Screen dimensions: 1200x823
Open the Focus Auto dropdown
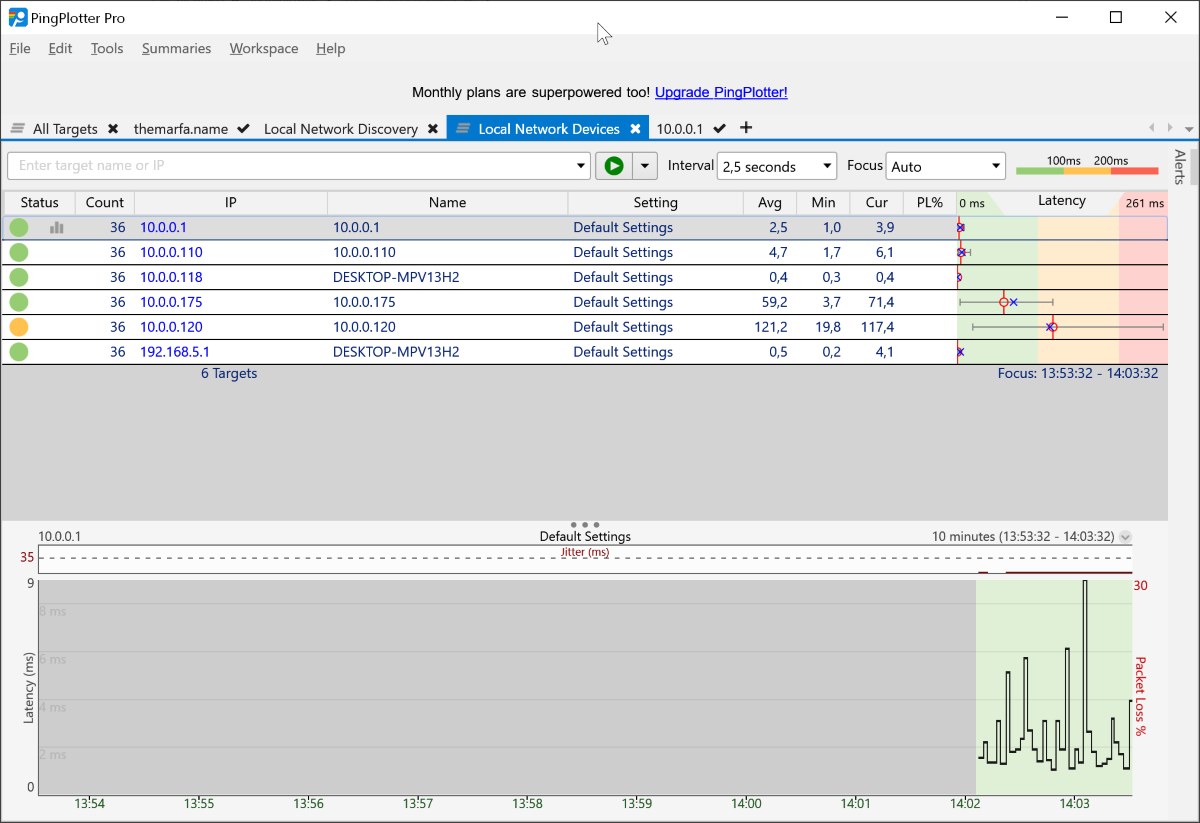tap(946, 166)
